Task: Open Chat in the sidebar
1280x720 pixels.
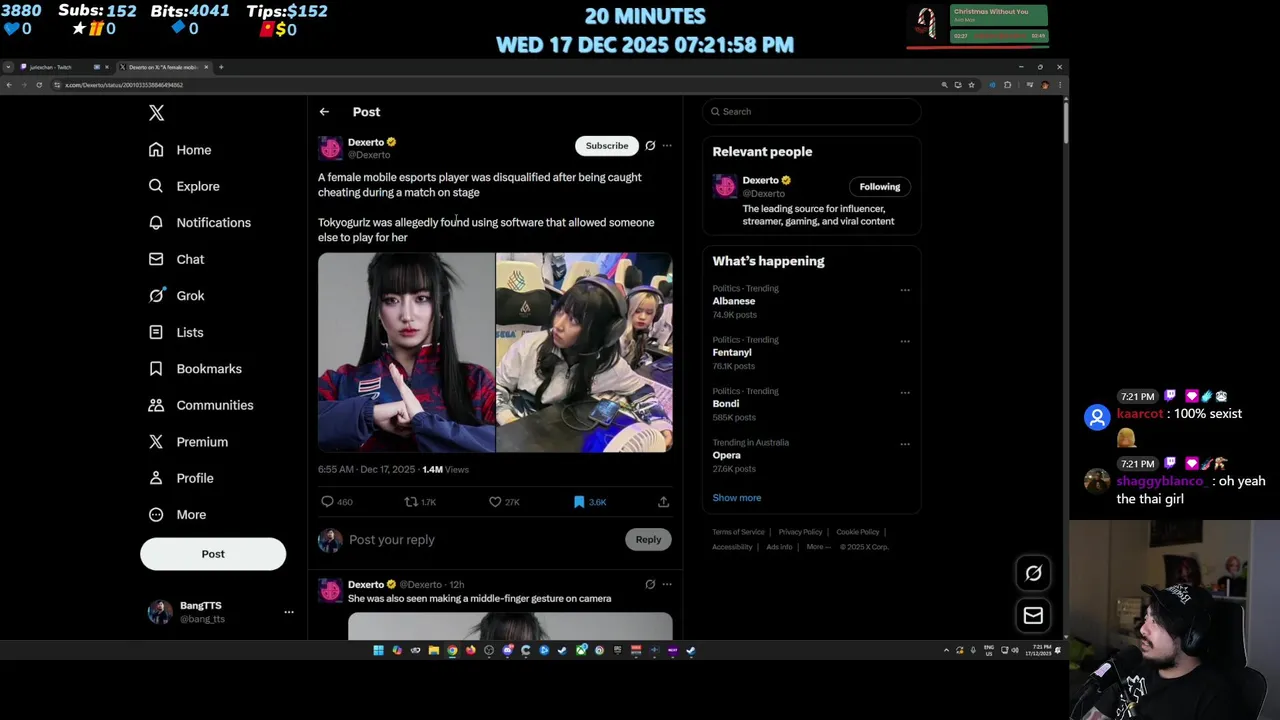Action: click(x=176, y=259)
